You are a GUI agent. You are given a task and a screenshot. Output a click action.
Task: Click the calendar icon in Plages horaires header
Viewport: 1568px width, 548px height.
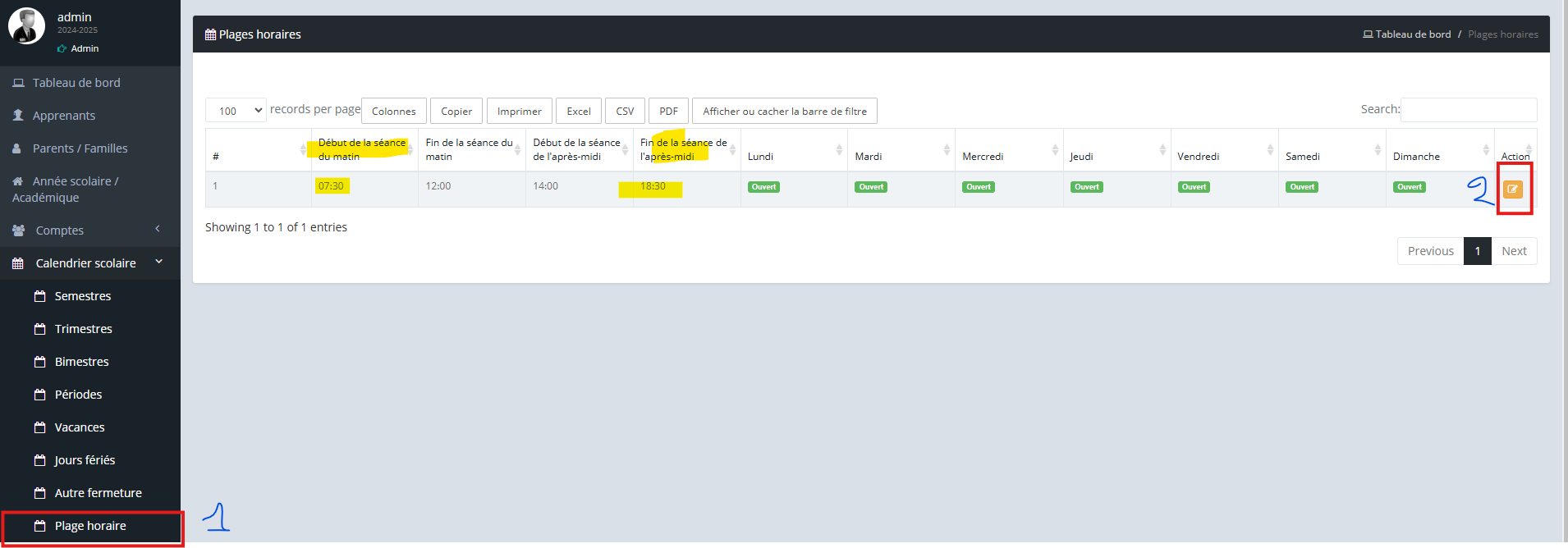click(x=210, y=34)
